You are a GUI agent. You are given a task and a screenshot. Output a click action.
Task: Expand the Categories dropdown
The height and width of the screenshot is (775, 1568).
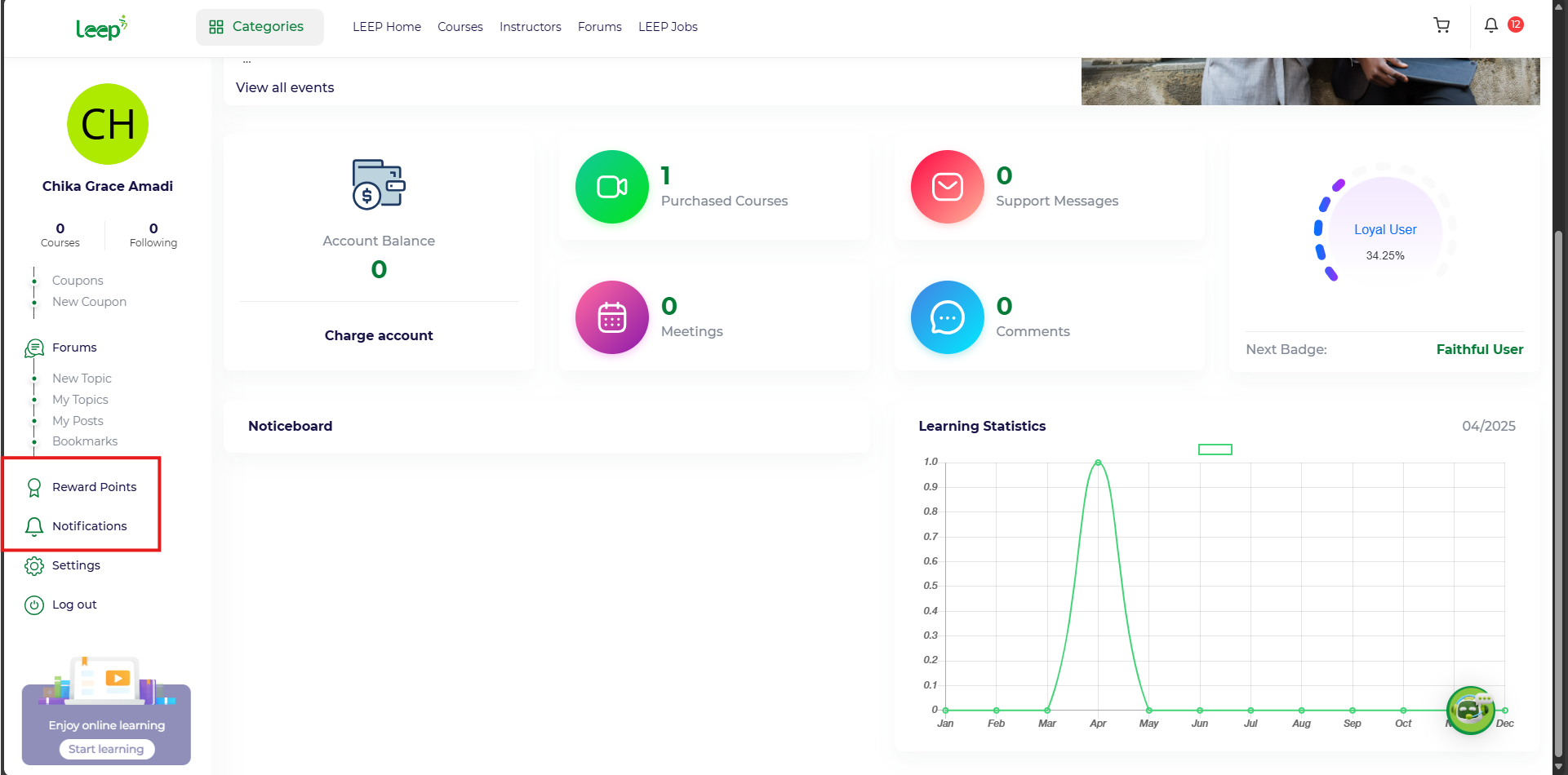point(260,27)
